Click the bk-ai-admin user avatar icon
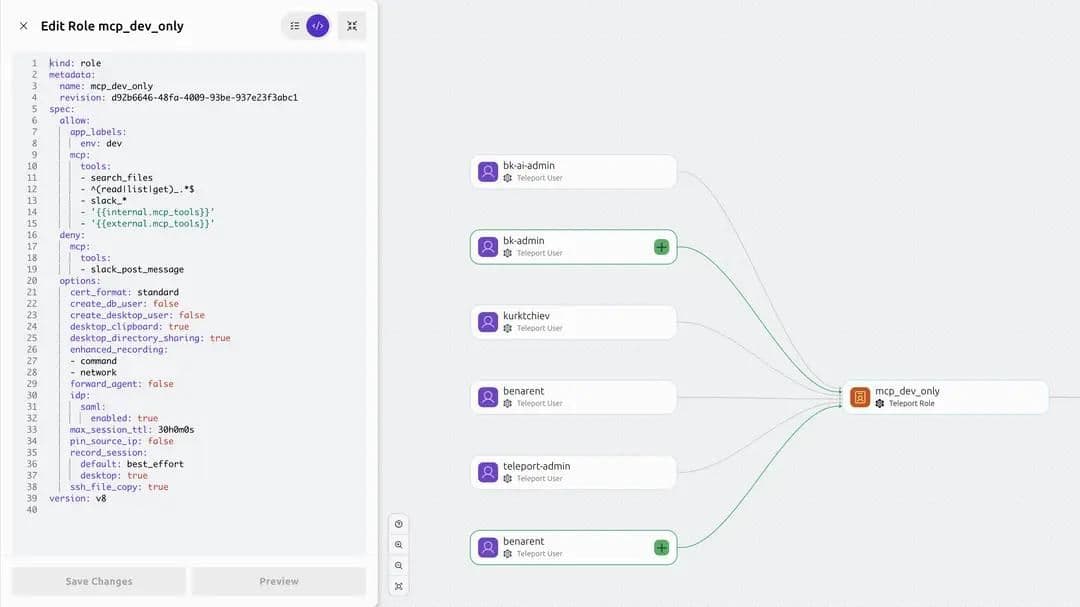Screen dimensions: 1080x607 point(487,171)
